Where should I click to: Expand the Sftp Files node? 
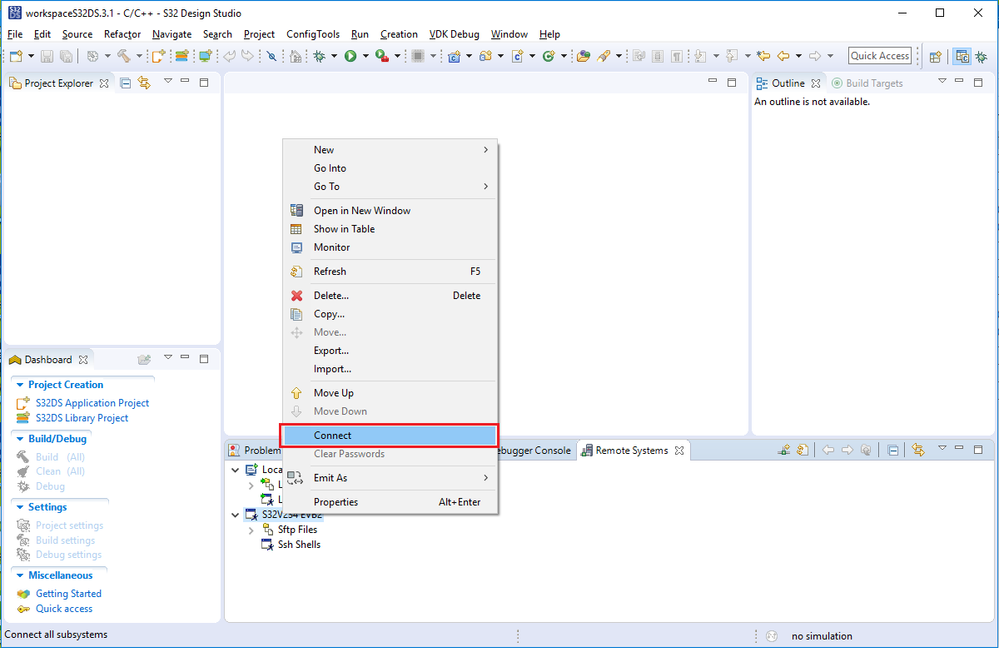point(250,529)
